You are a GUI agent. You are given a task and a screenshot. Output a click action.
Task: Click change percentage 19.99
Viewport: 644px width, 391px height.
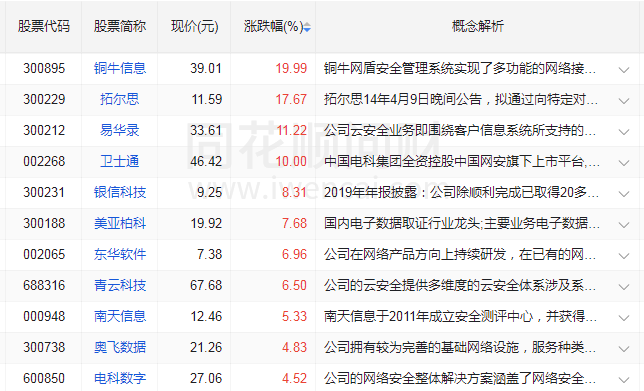[291, 68]
